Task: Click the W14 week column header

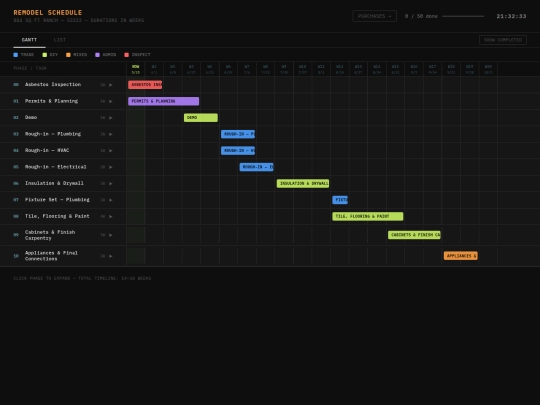Action: pyautogui.click(x=377, y=69)
